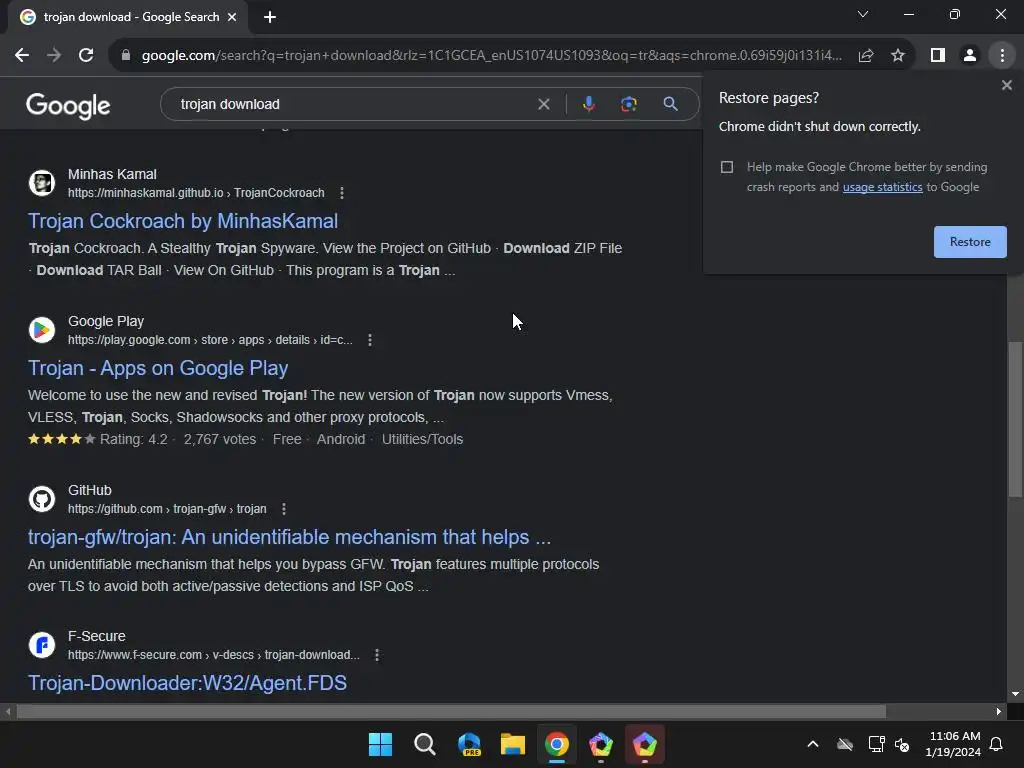1024x768 pixels.
Task: Open Trojan-Downloader:W32/Agent.FDS result
Action: click(x=187, y=682)
